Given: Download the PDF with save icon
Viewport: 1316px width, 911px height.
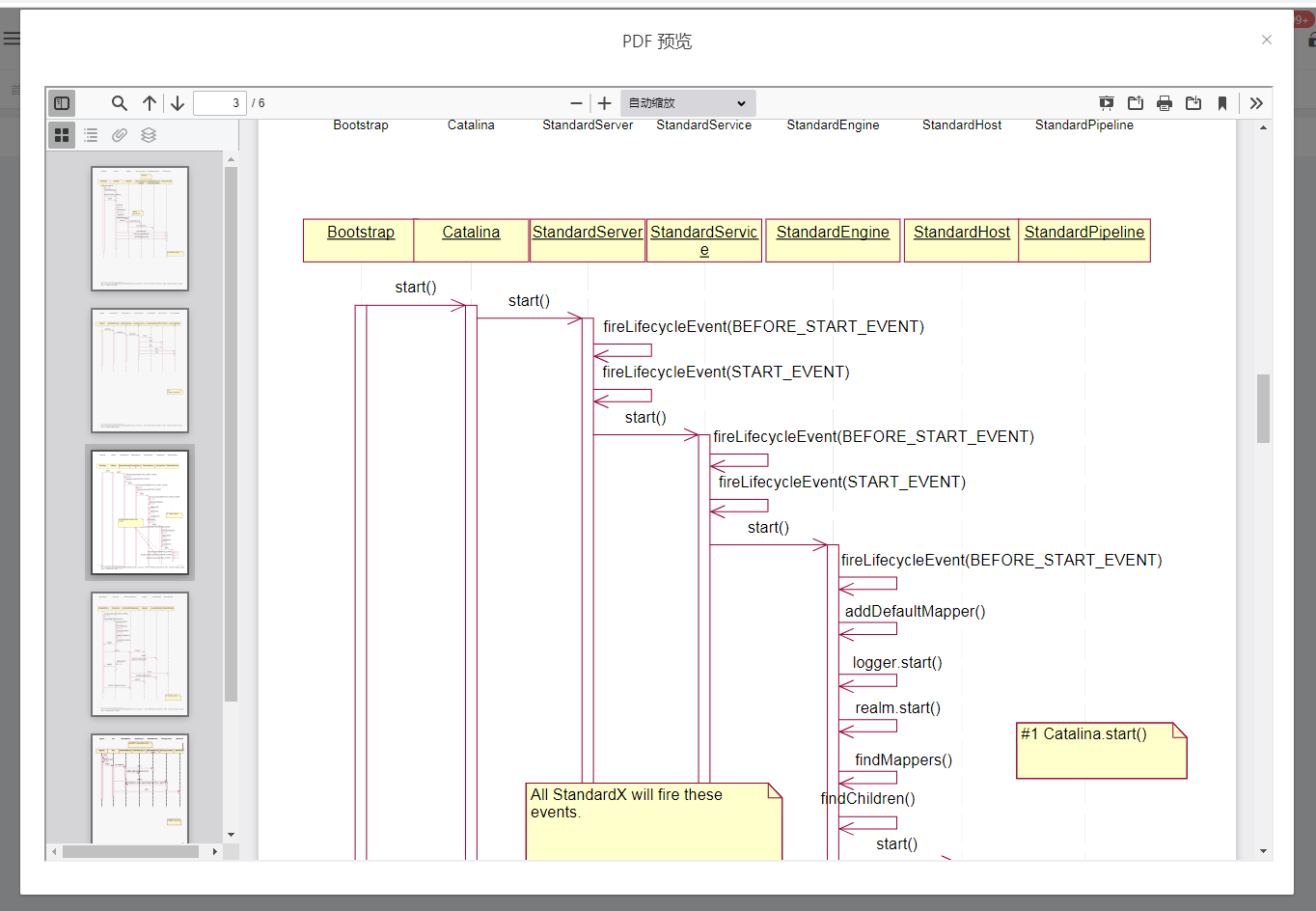Looking at the screenshot, I should click(x=1193, y=103).
